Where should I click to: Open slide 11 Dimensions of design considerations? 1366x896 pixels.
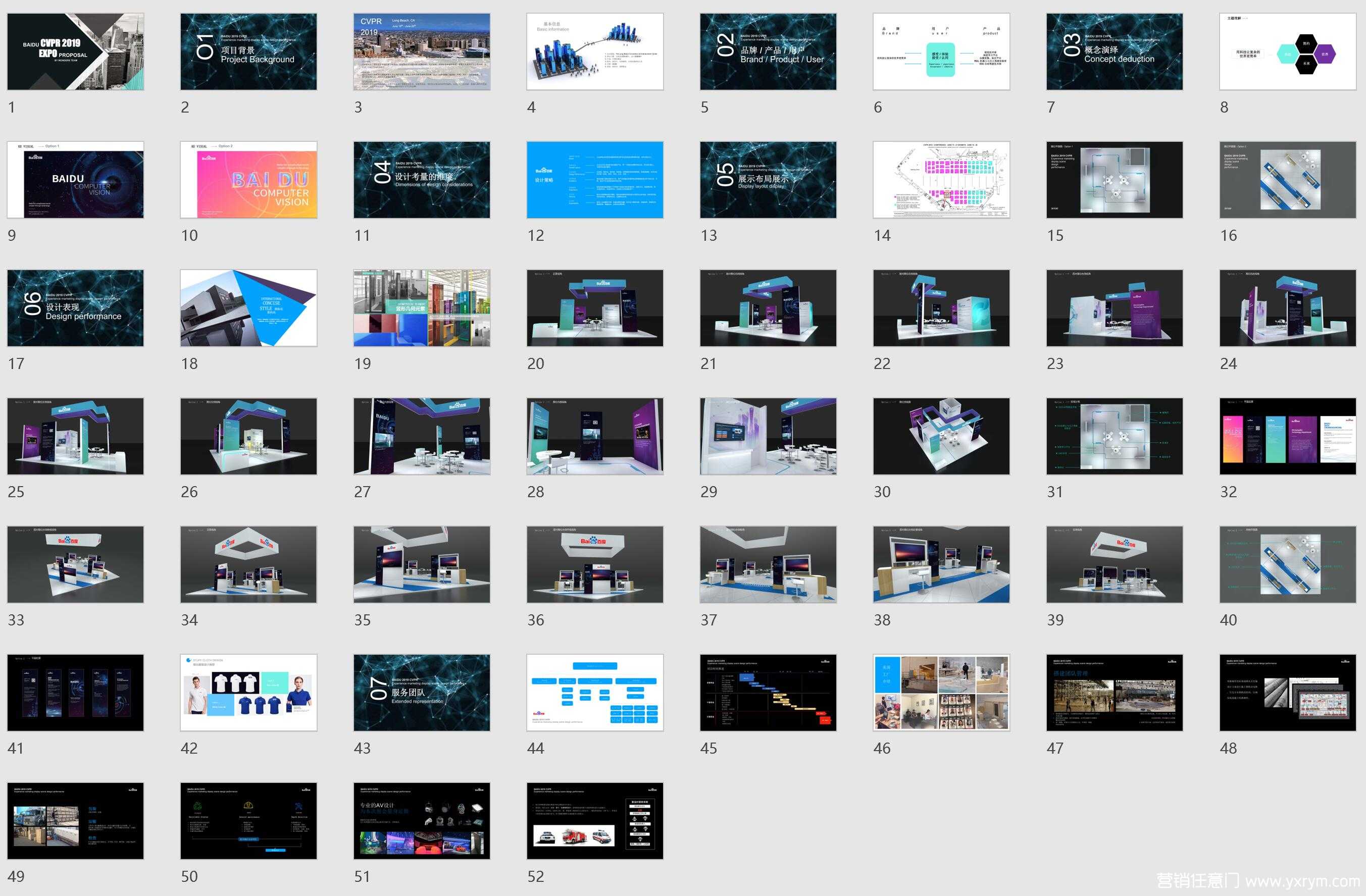point(422,180)
